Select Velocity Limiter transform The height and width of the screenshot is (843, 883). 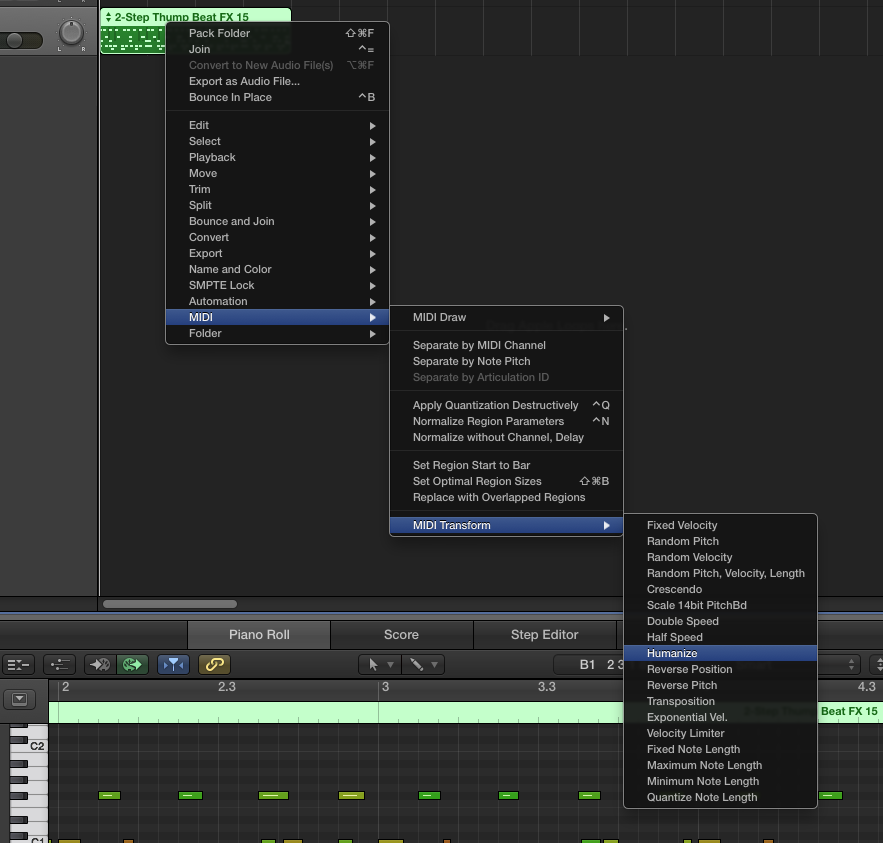[720, 733]
